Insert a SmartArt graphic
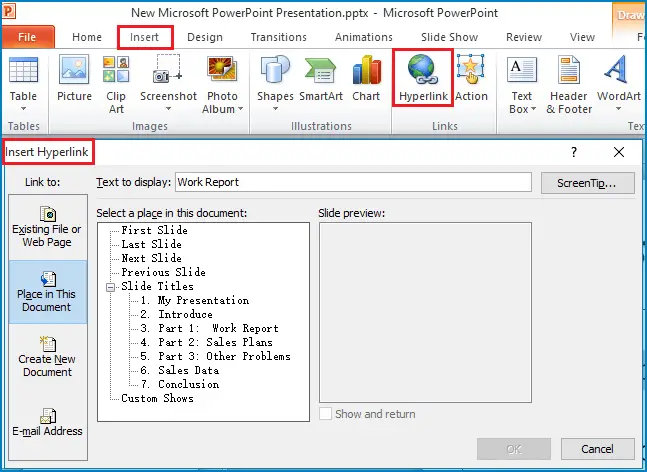Viewport: 647px width, 472px height. (321, 78)
